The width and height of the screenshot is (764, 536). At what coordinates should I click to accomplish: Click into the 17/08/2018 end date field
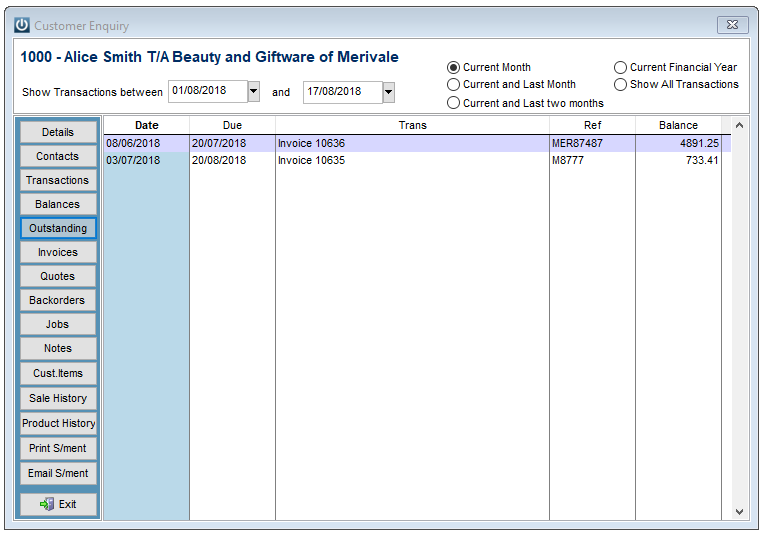tap(343, 92)
